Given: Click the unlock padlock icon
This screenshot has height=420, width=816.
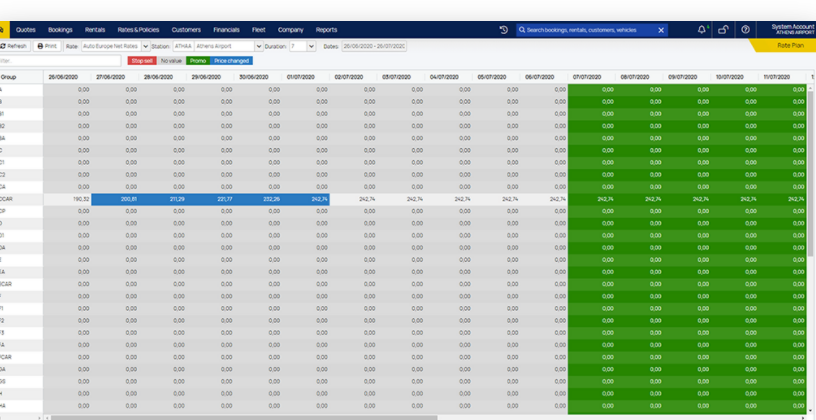Looking at the screenshot, I should pyautogui.click(x=723, y=30).
